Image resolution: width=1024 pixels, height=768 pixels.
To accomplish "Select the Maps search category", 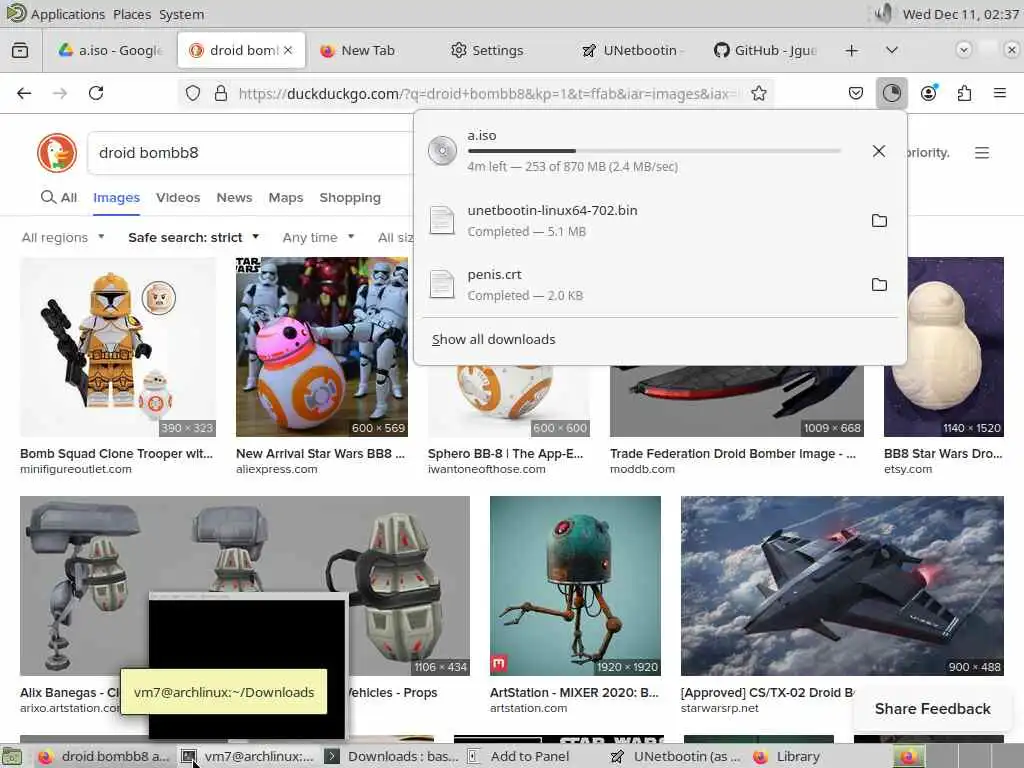I will point(285,197).
